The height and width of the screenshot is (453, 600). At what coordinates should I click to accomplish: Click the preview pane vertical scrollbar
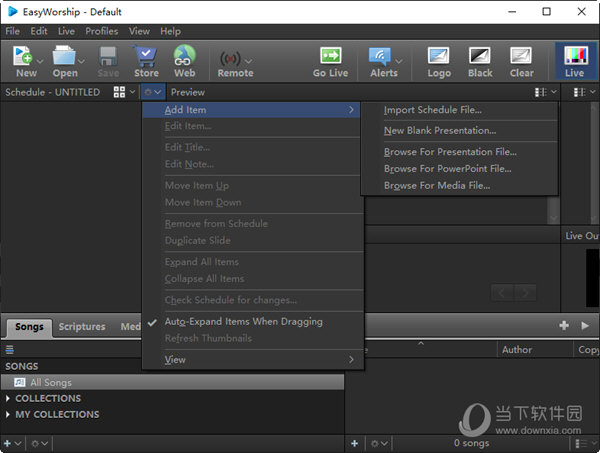coord(553,210)
